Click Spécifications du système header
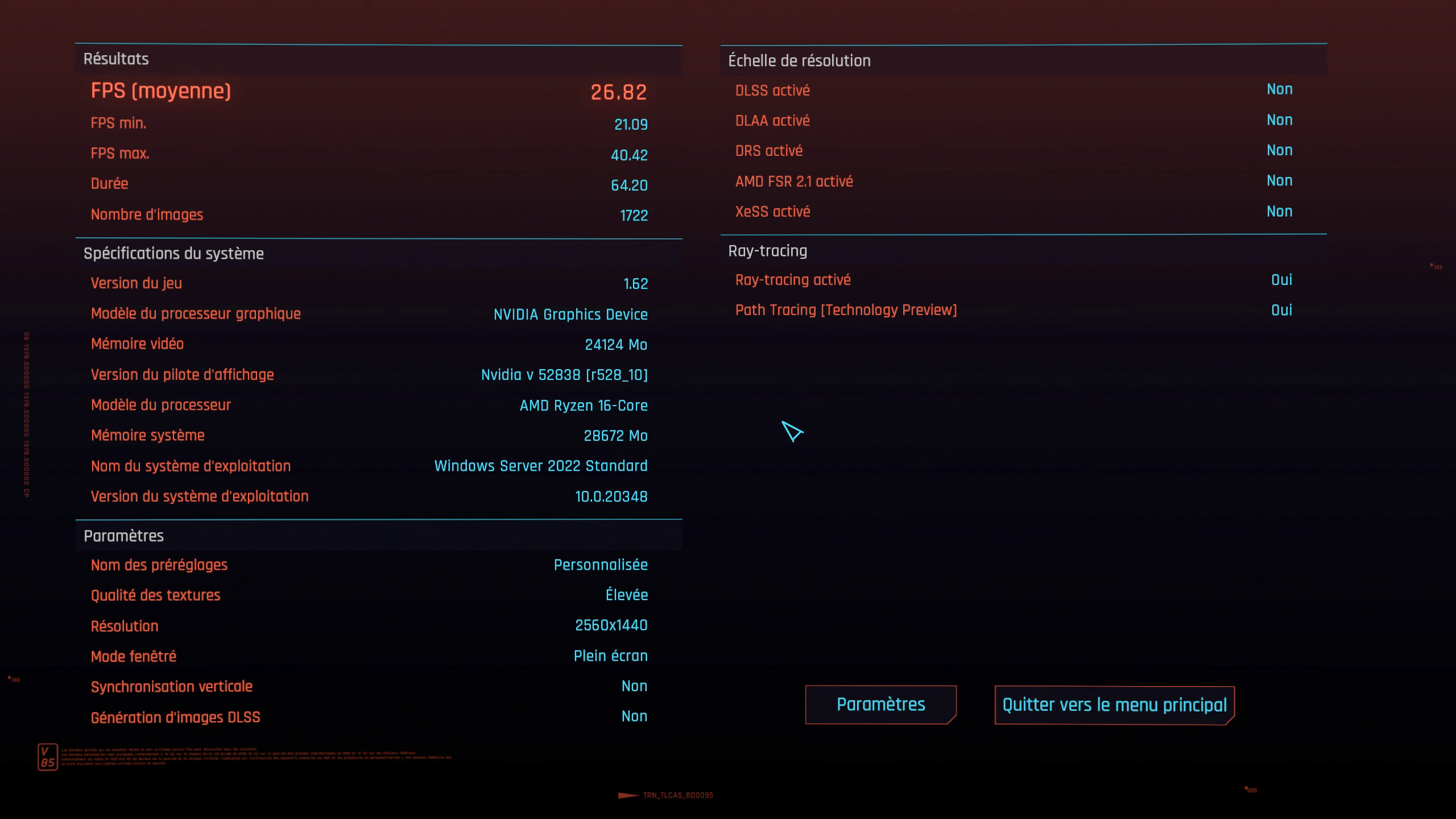Screen dimensions: 1456x819 click(x=173, y=254)
